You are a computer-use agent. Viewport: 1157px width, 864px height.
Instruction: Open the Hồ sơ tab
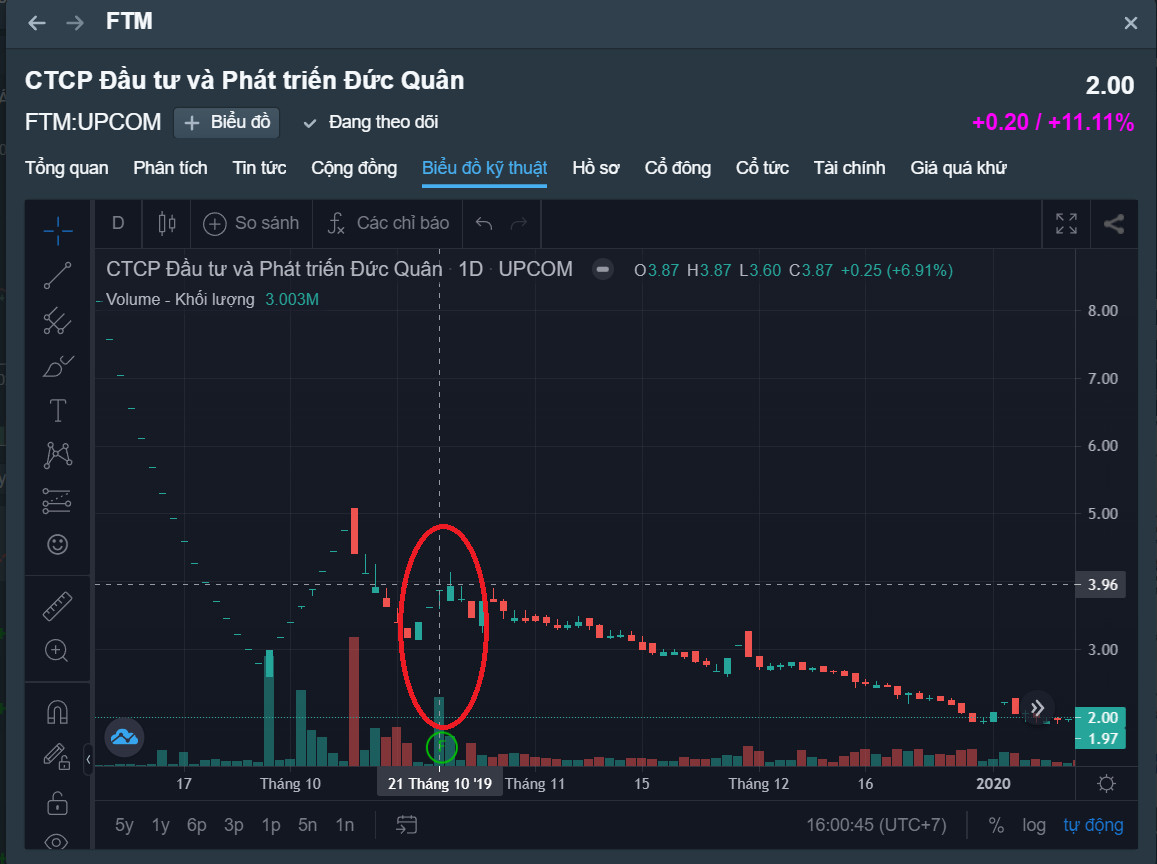pos(595,168)
